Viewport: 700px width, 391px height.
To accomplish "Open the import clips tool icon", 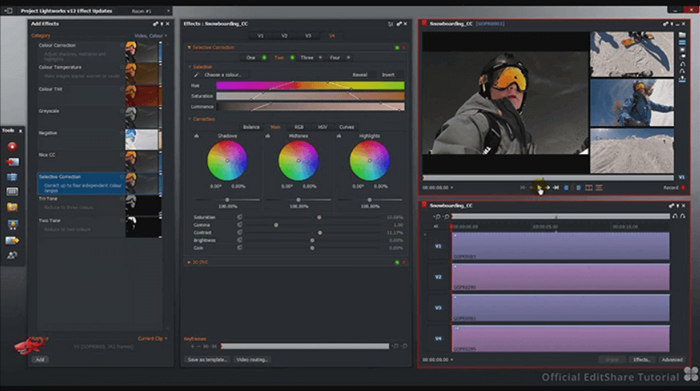I will click(x=12, y=162).
